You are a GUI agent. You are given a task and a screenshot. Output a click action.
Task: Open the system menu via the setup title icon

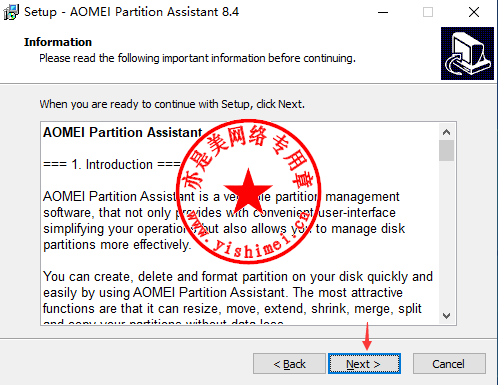tap(11, 12)
